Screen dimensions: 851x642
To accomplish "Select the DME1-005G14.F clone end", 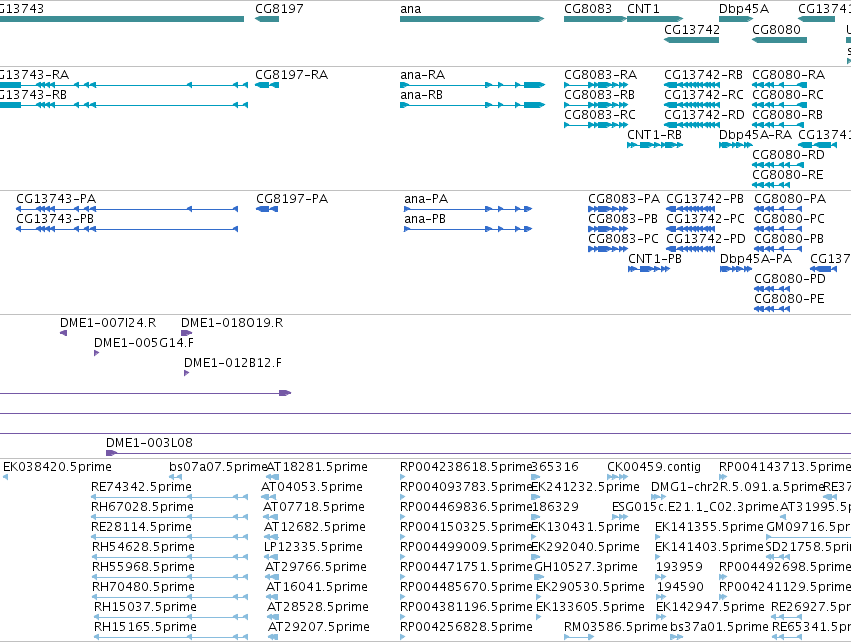I will click(x=97, y=353).
